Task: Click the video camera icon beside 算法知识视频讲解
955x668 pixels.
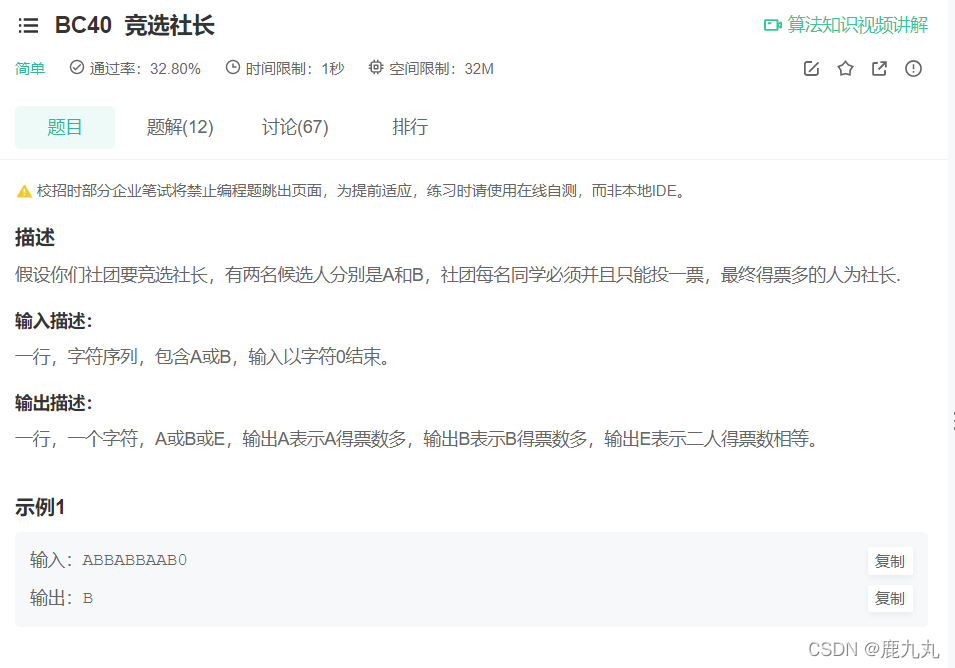Action: [772, 25]
